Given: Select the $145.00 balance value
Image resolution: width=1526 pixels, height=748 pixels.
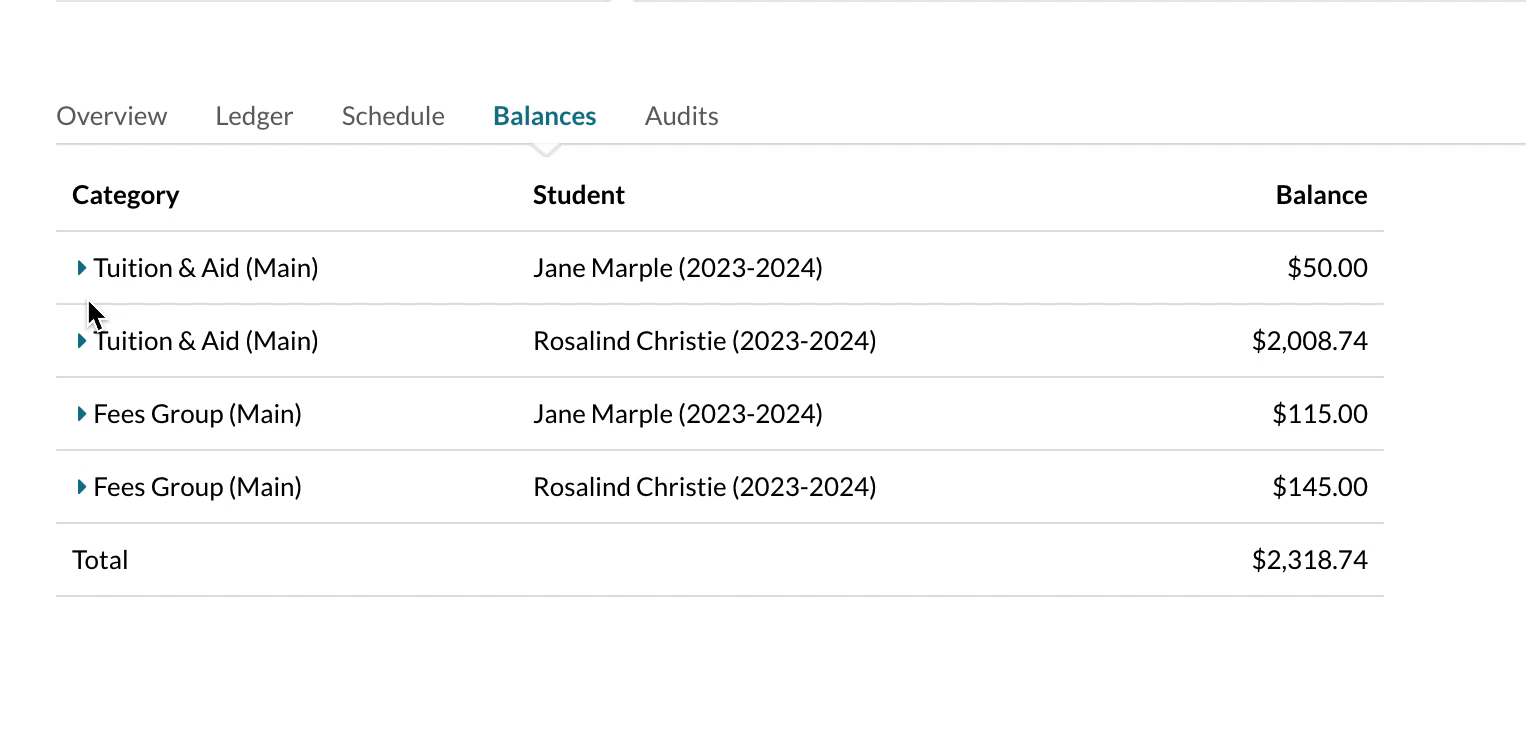Looking at the screenshot, I should click(x=1319, y=487).
